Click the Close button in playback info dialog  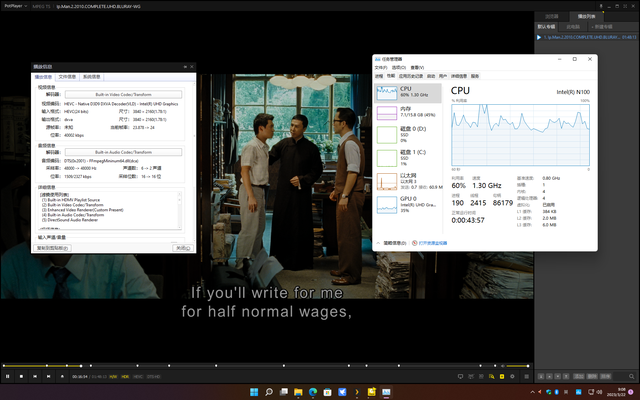click(x=182, y=248)
